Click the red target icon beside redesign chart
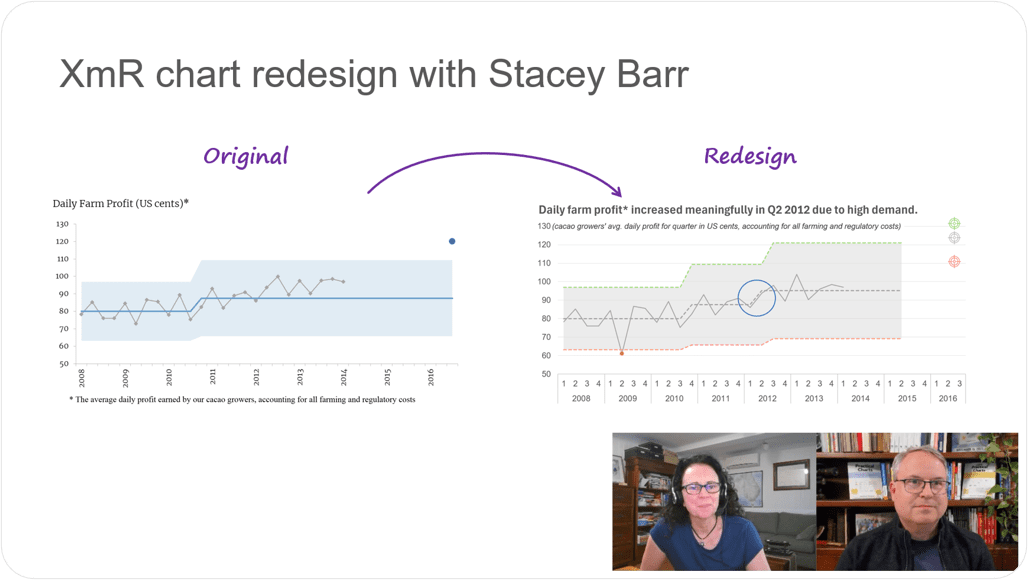Screen dimensions: 1028x580 [954, 261]
